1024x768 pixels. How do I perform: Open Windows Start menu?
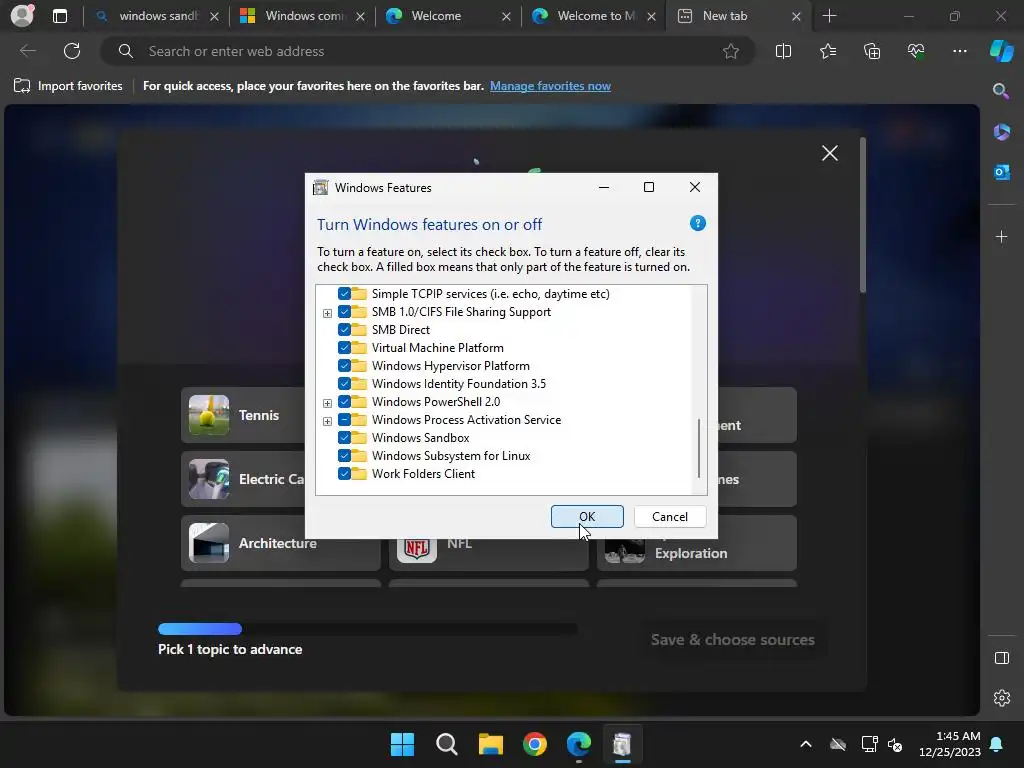[402, 744]
